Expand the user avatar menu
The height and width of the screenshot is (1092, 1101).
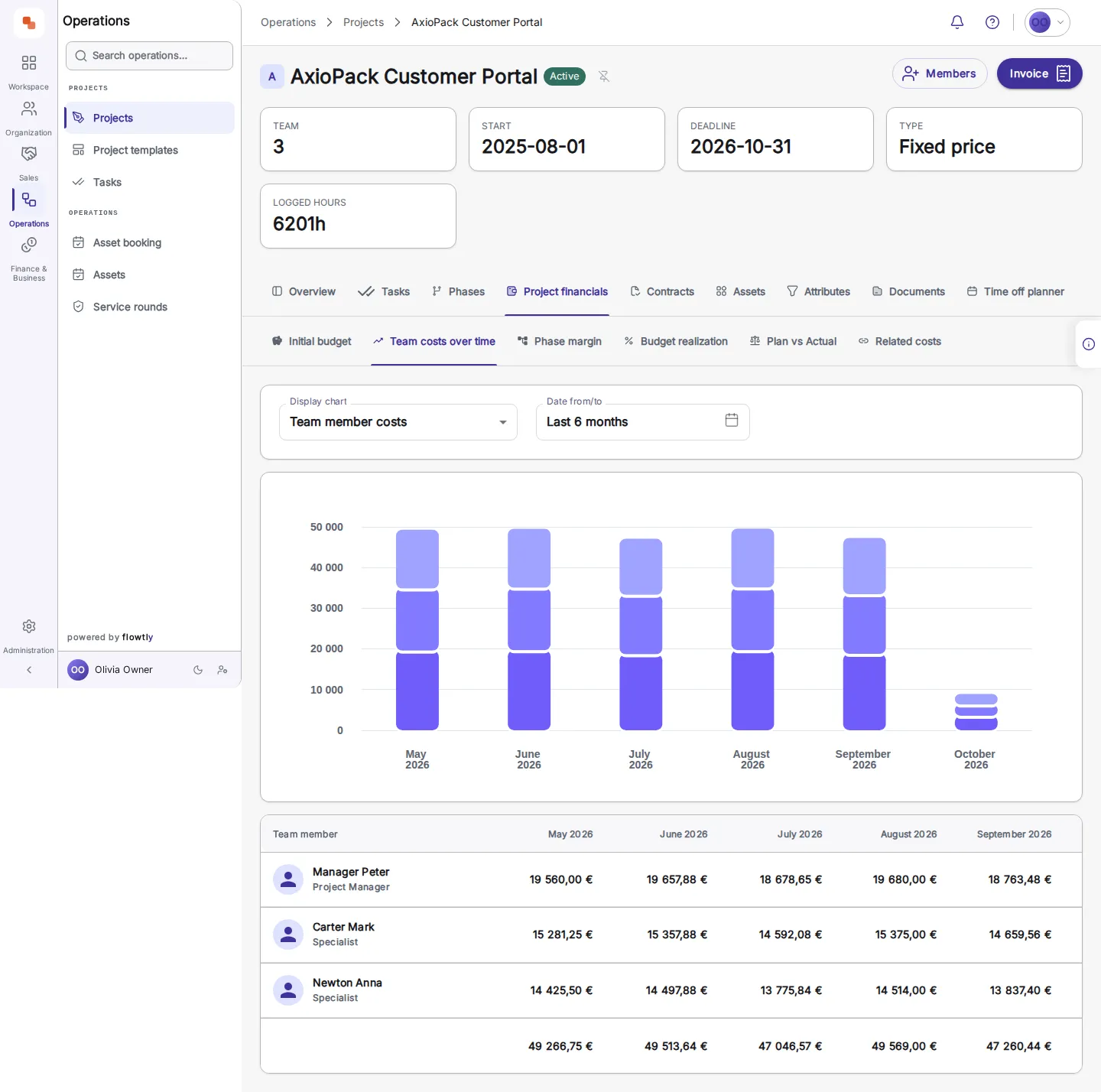coord(1047,22)
